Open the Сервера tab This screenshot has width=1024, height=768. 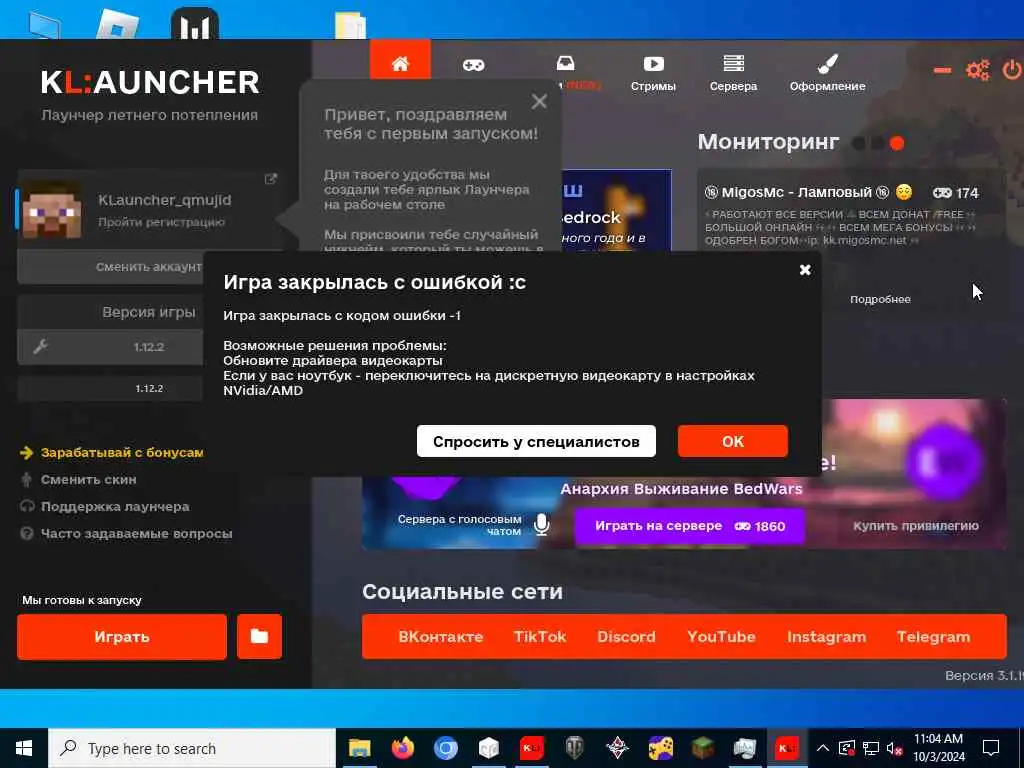point(733,72)
